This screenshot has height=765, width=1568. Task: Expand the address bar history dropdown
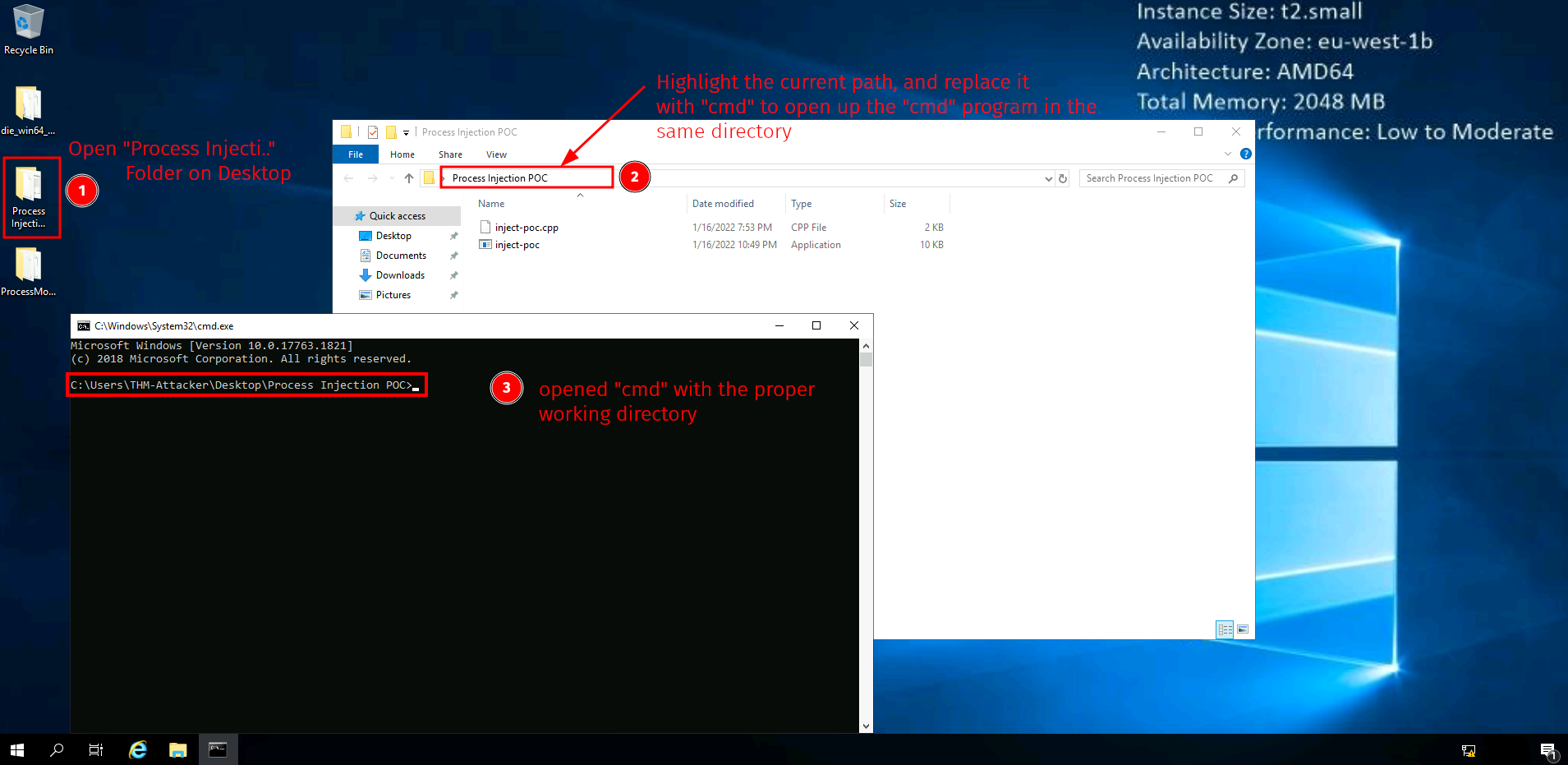click(x=1048, y=178)
